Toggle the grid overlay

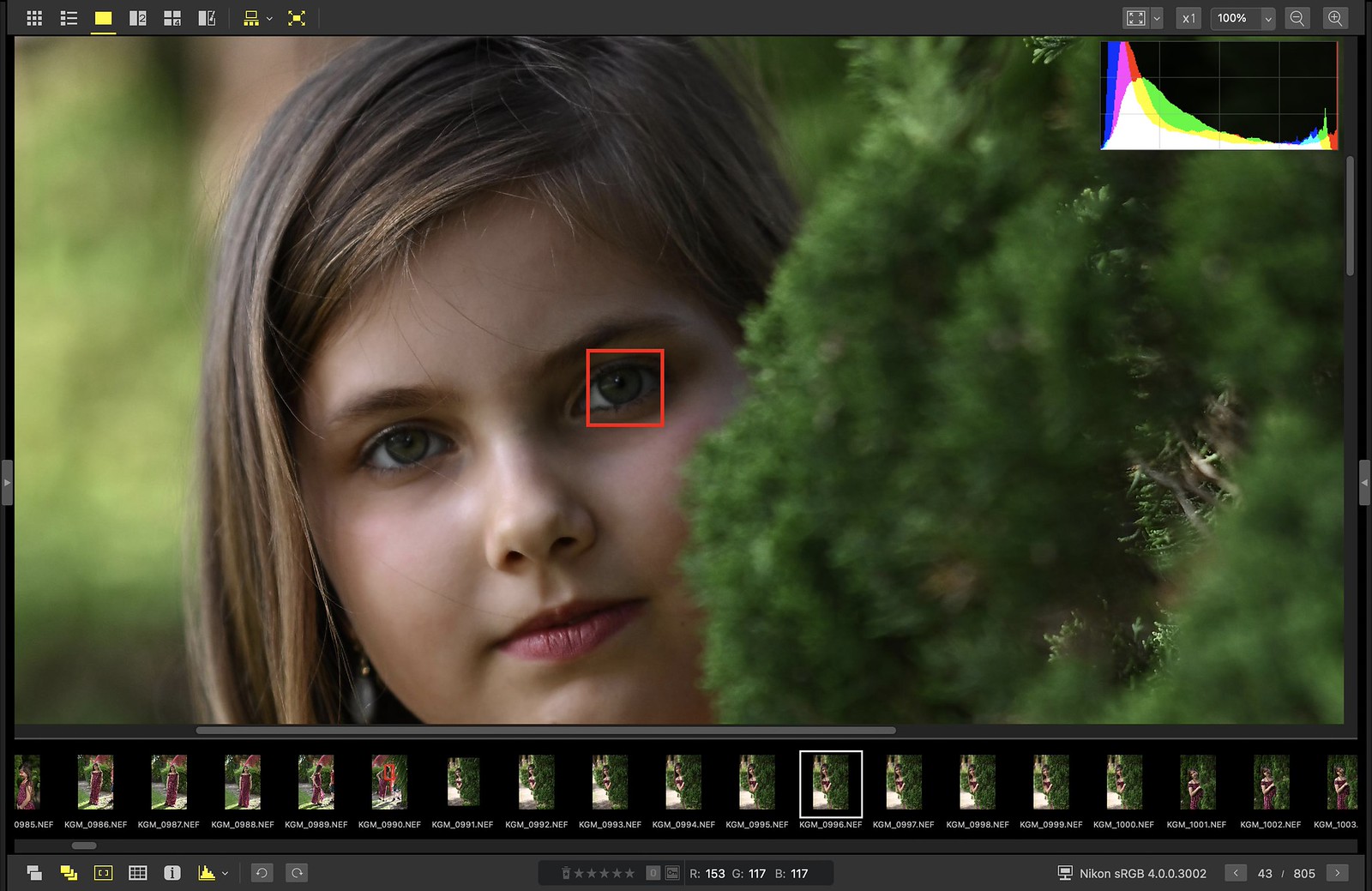pos(138,873)
